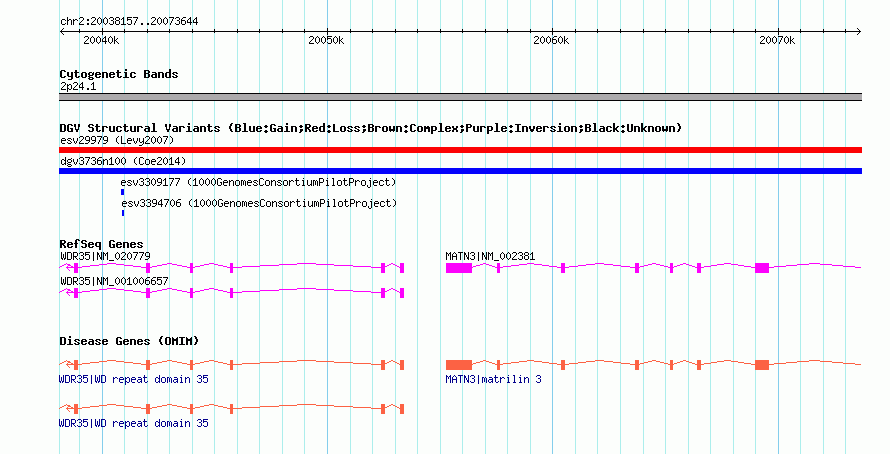Click the wide magenta MATN3 exon near 20070k

click(x=762, y=268)
